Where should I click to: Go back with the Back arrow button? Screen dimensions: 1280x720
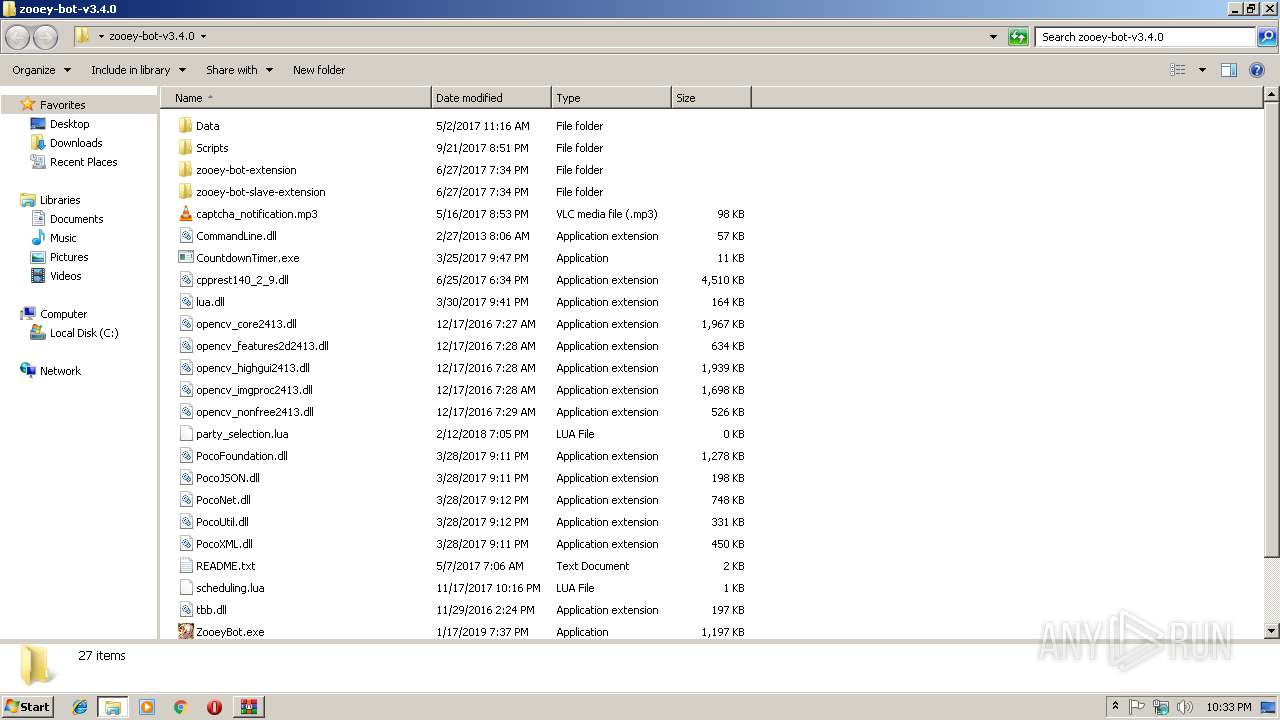pos(18,37)
